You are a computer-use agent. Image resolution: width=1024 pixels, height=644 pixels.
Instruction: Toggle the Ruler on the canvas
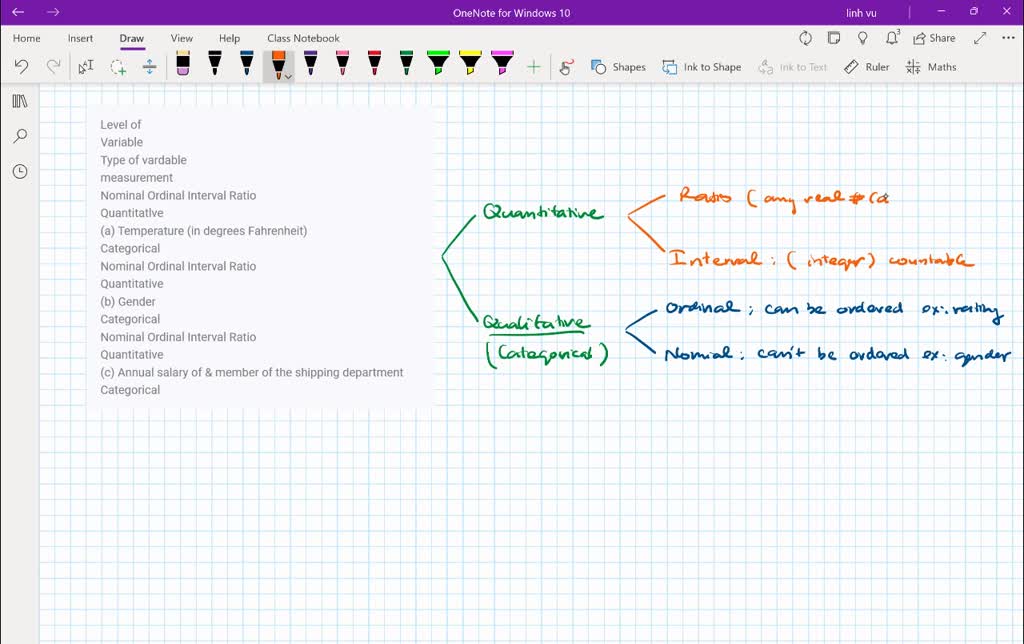click(866, 67)
